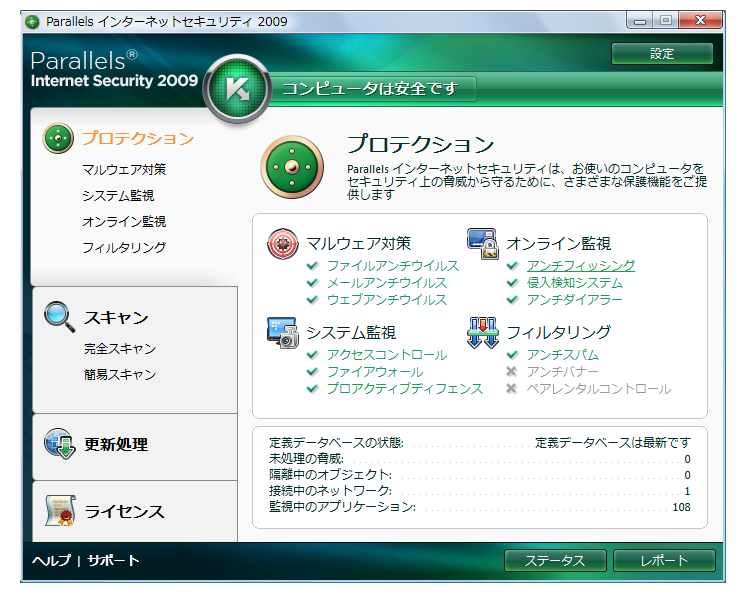This screenshot has height=613, width=746.
Task: Open the アンチスパム link
Action: [x=562, y=355]
